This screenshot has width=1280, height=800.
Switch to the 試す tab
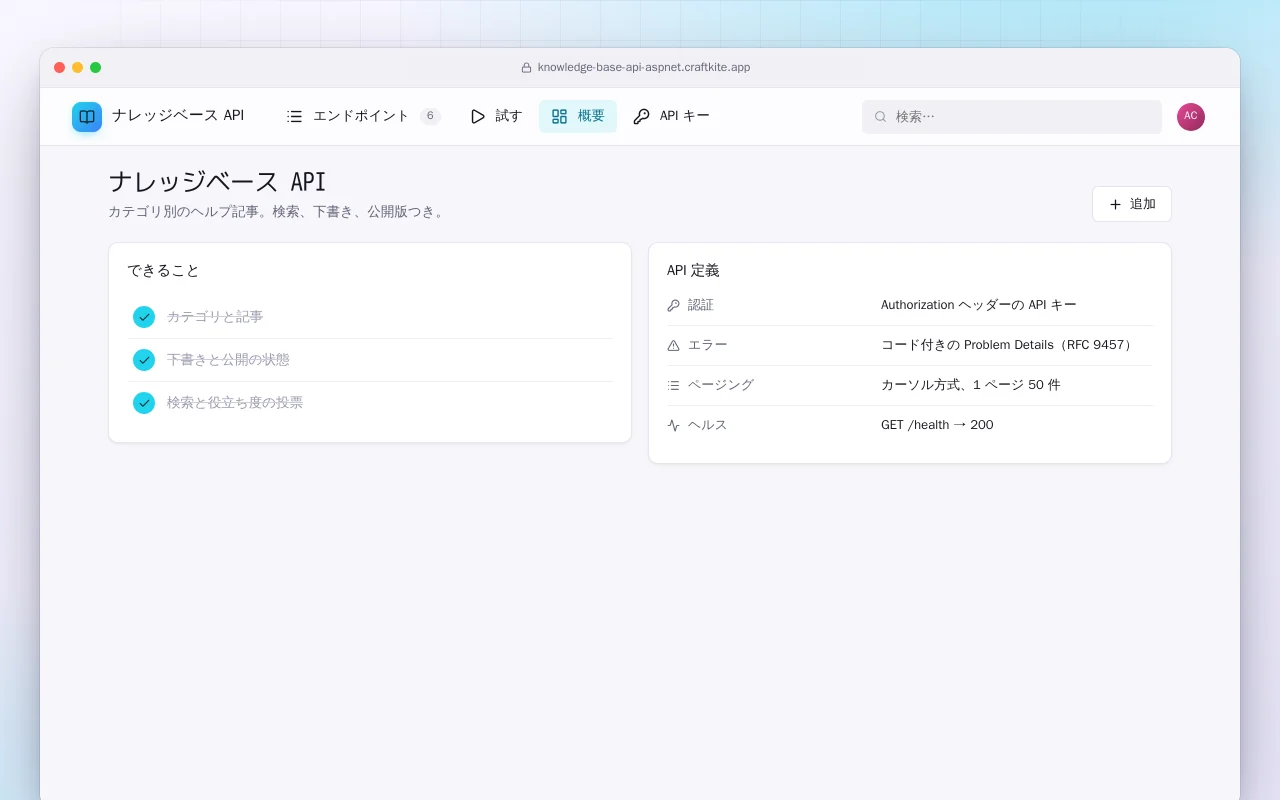pyautogui.click(x=496, y=116)
